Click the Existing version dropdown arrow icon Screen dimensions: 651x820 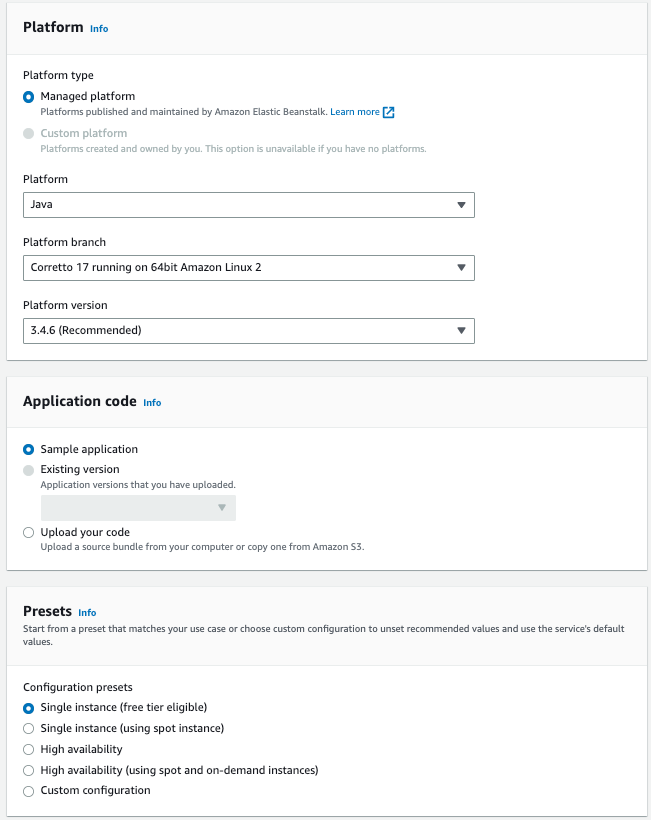[222, 508]
